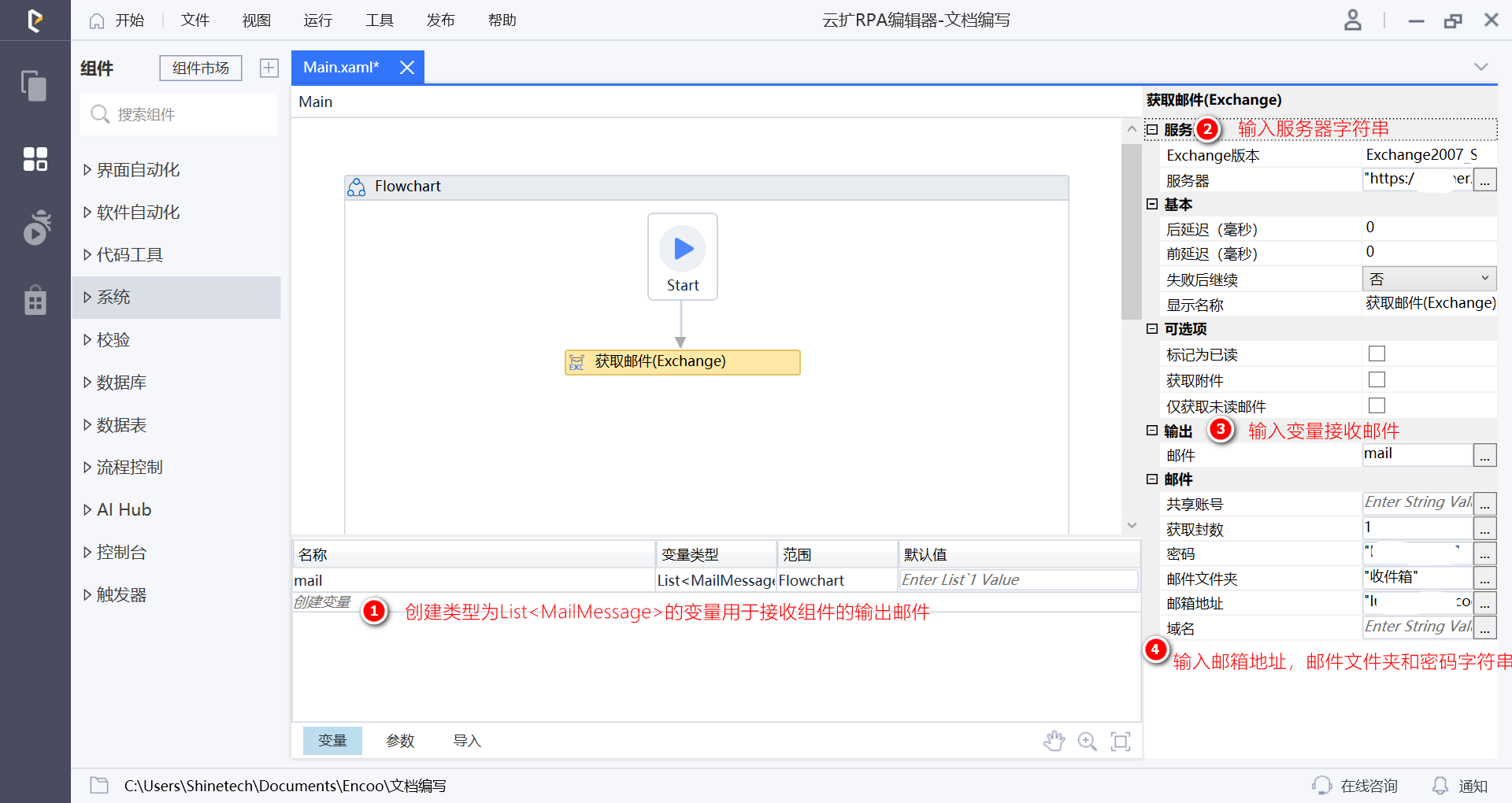Click the home icon beside 开始
Screen dimensions: 1512x803
96,20
